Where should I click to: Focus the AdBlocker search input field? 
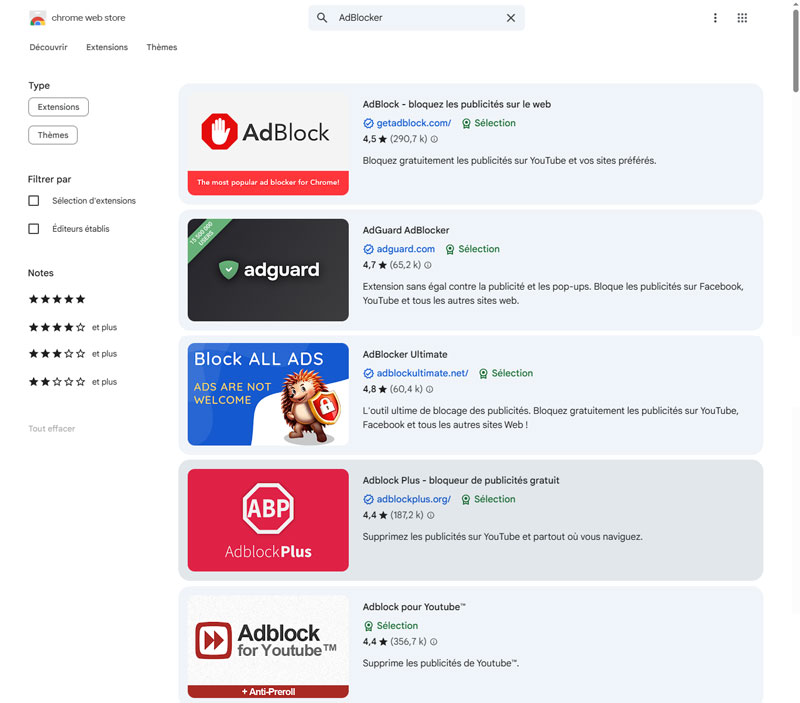pos(416,18)
